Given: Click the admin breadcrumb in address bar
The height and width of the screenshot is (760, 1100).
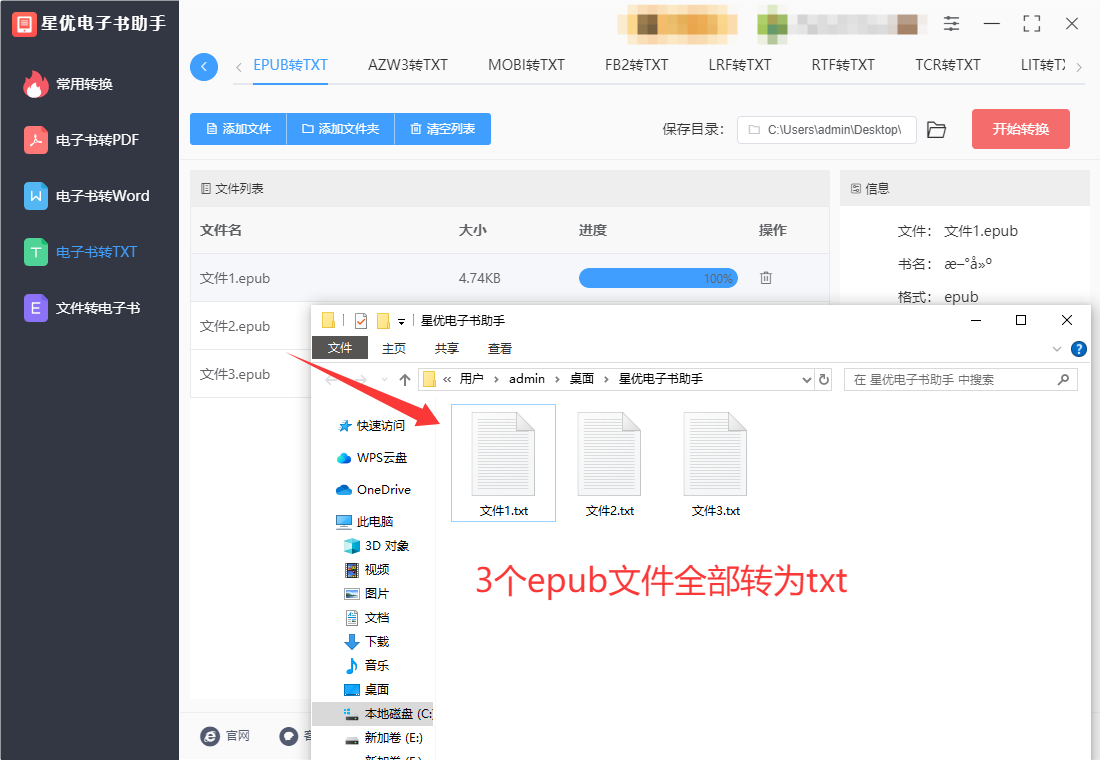Looking at the screenshot, I should click(527, 379).
